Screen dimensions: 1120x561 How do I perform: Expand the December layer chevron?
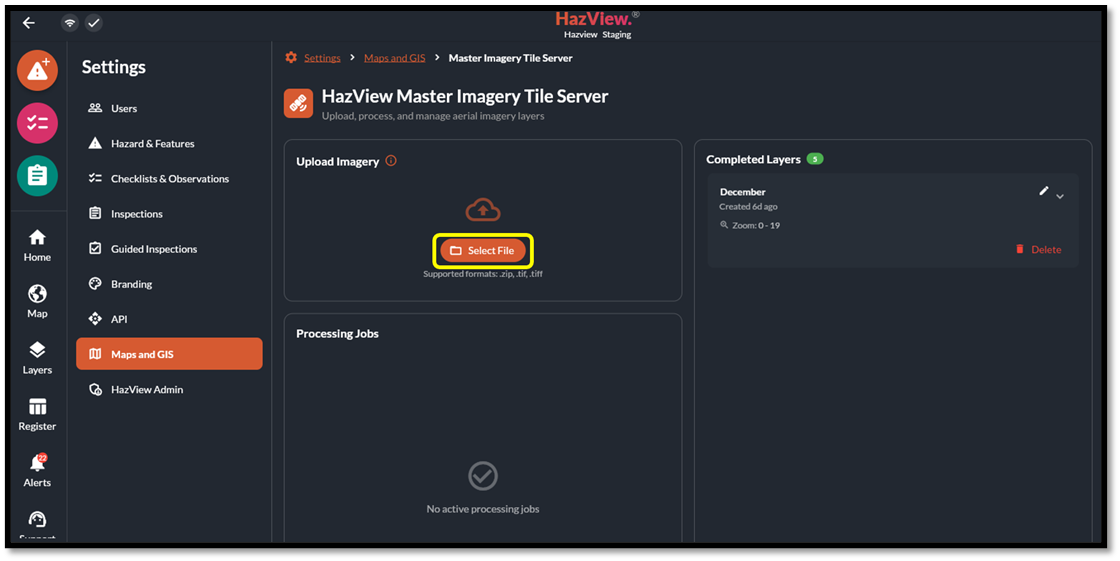pyautogui.click(x=1060, y=197)
